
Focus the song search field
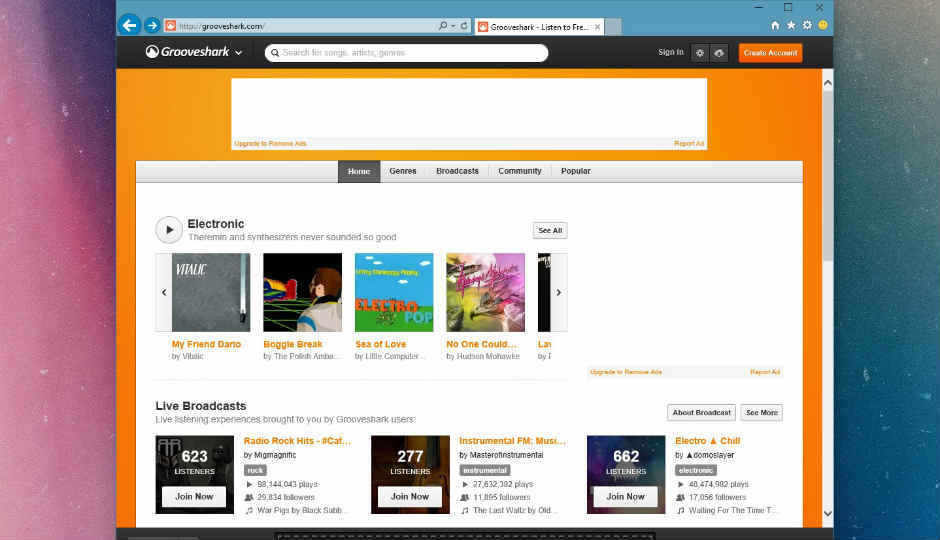(x=406, y=53)
